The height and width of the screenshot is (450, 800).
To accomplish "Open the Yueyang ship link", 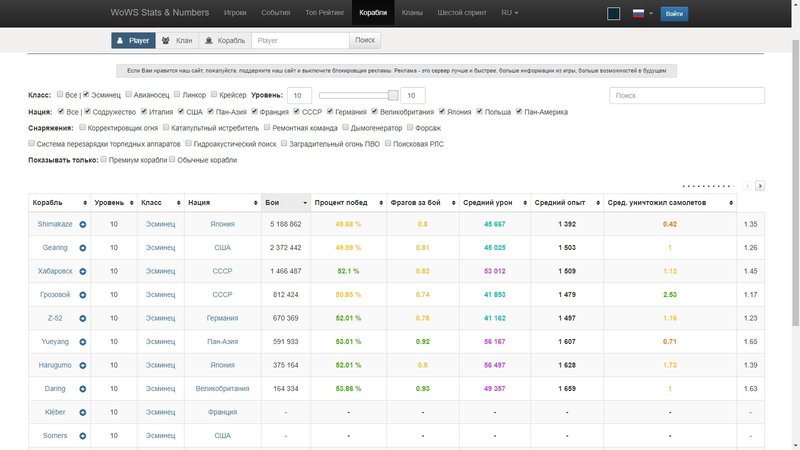I will pos(55,341).
